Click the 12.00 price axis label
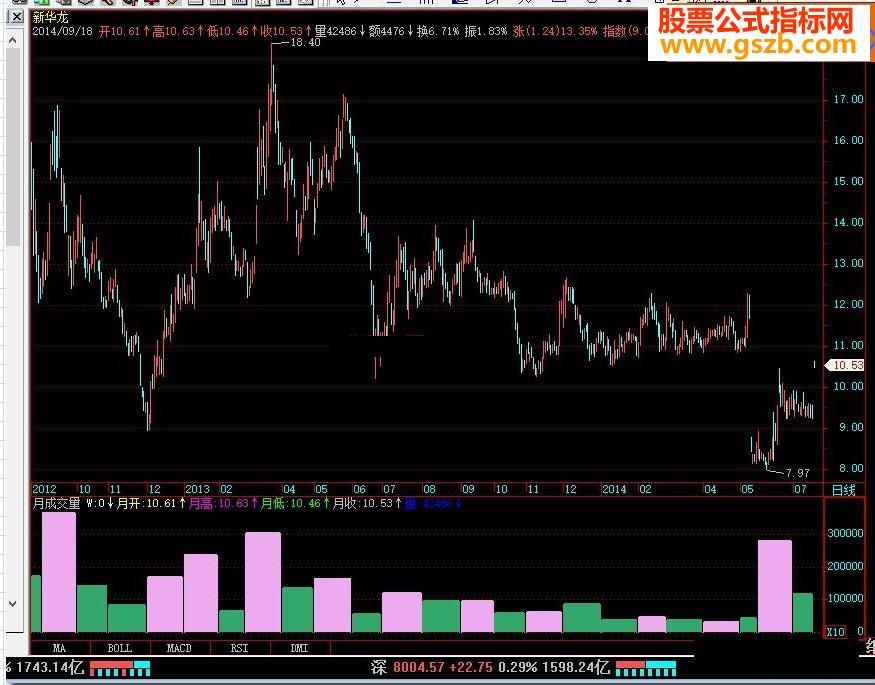The height and width of the screenshot is (685, 875). [848, 305]
